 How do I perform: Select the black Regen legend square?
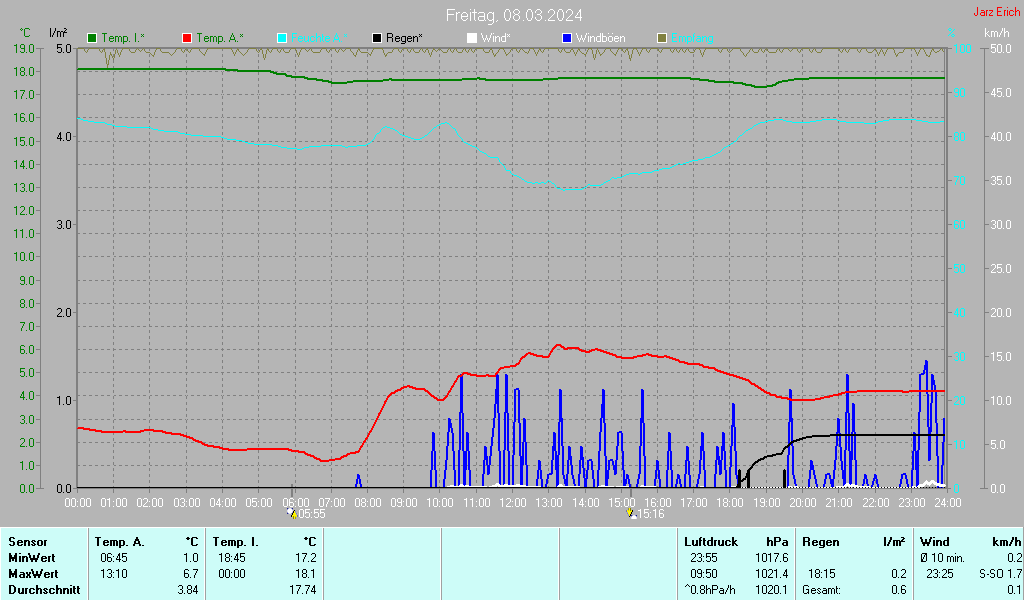point(377,38)
